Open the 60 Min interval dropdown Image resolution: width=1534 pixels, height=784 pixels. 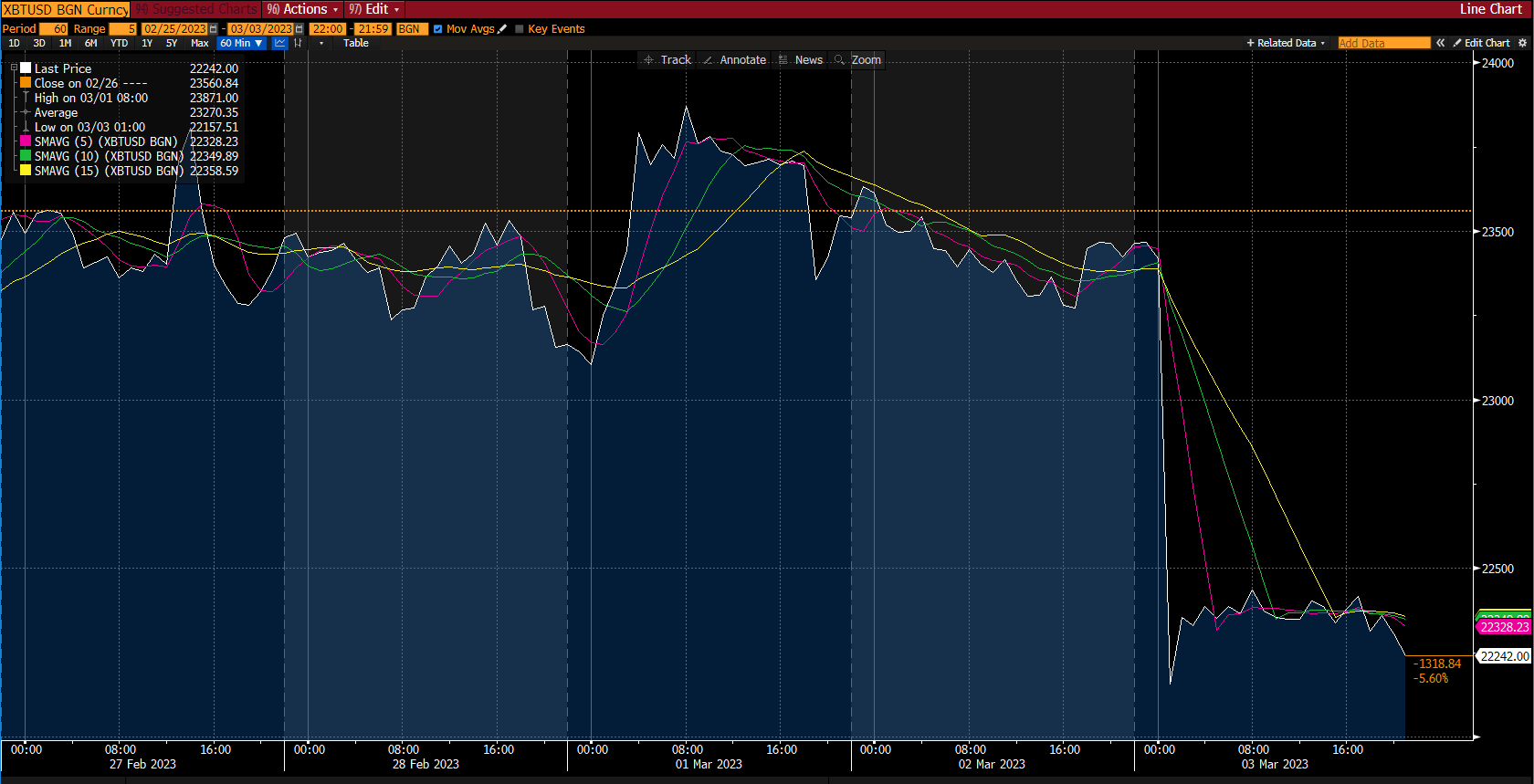(x=241, y=43)
